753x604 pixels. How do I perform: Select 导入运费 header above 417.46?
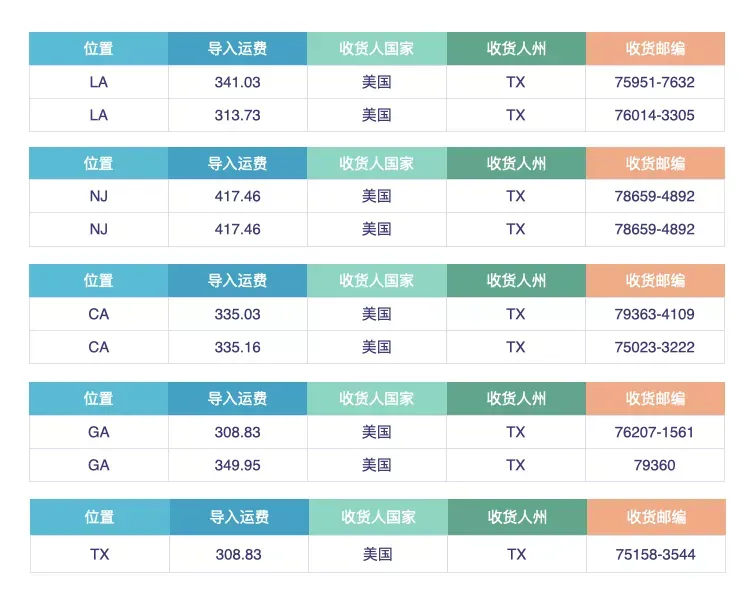[238, 163]
